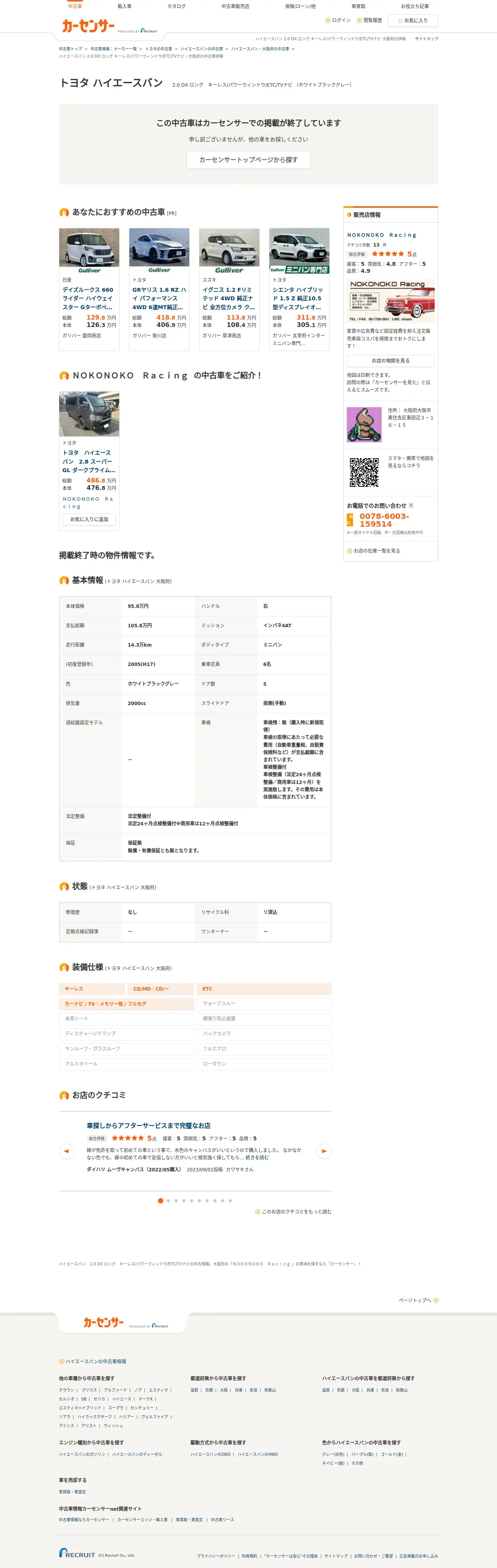
Task: Open the dark ハイエースバン 2.8 スーパーGL photo
Action: pos(89,414)
